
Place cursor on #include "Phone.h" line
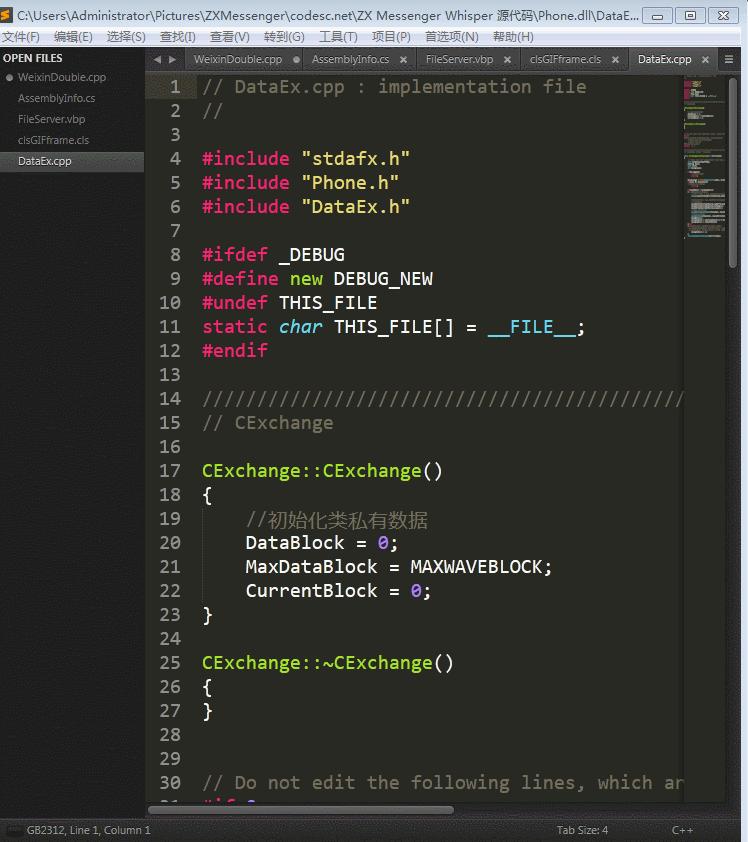click(x=300, y=183)
